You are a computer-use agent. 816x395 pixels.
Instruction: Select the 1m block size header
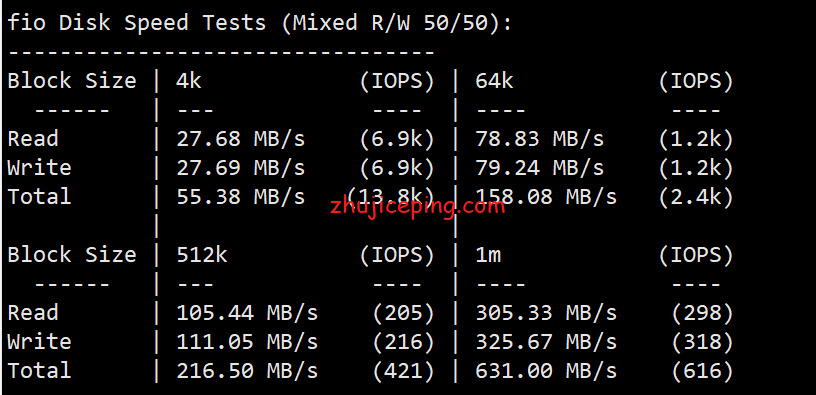488,254
